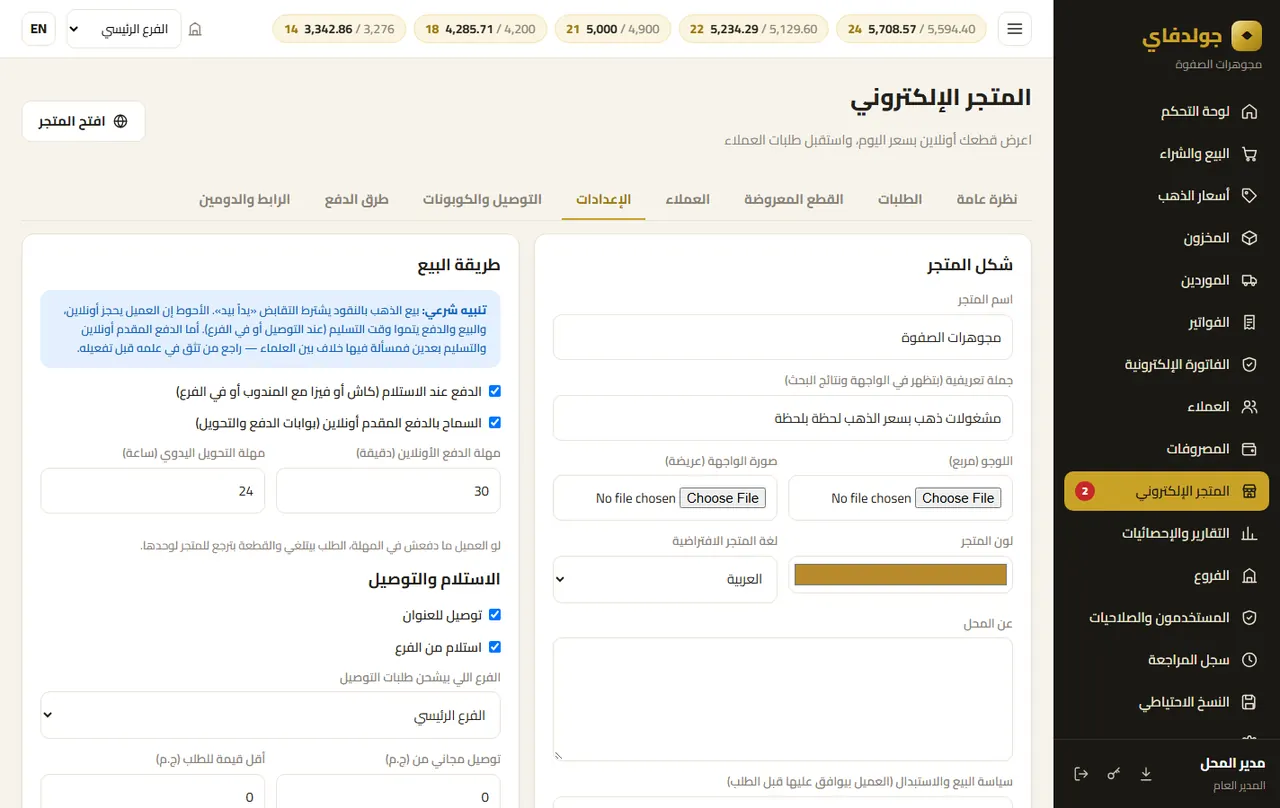Switch language with the EN button

click(39, 29)
